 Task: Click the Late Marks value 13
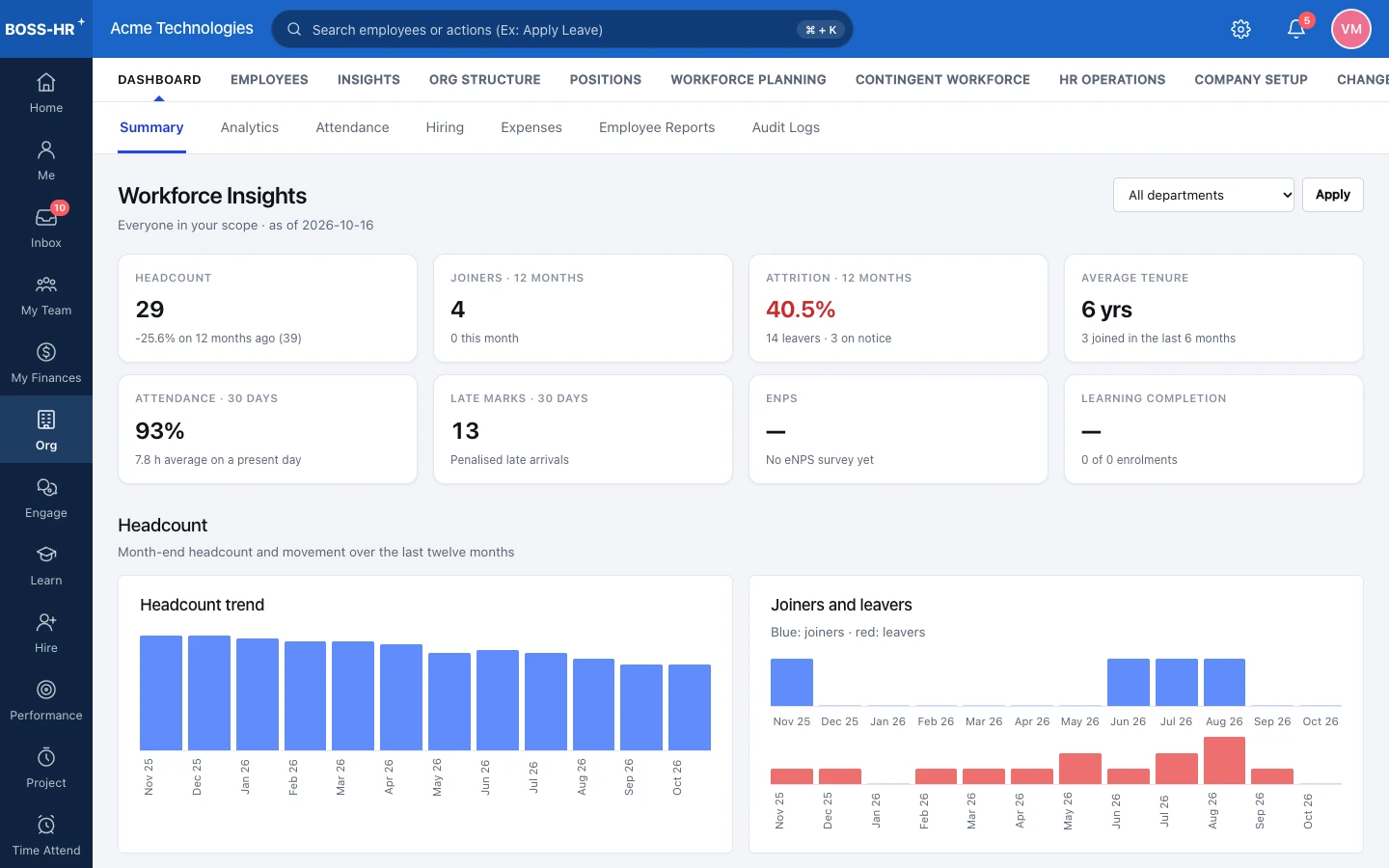tap(465, 431)
